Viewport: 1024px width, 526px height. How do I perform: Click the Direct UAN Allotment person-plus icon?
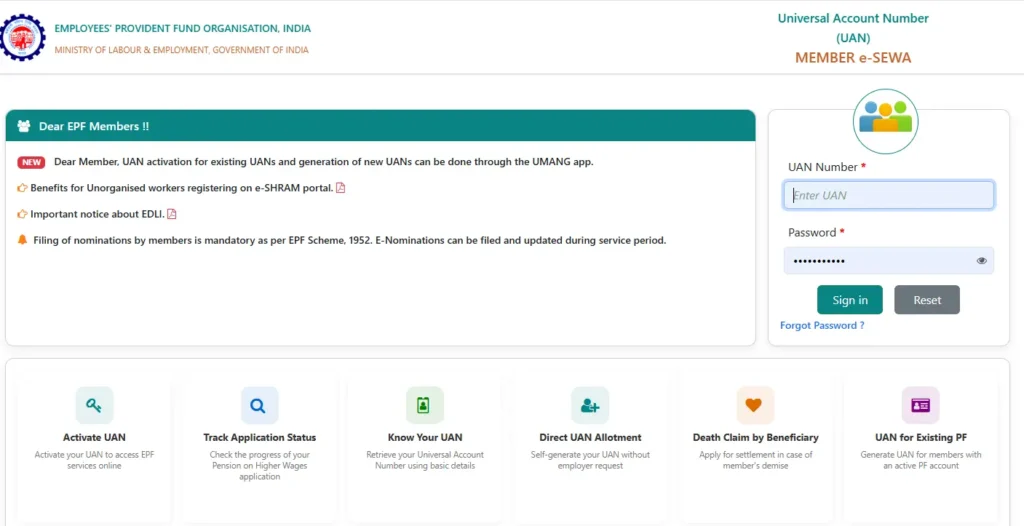pyautogui.click(x=590, y=405)
